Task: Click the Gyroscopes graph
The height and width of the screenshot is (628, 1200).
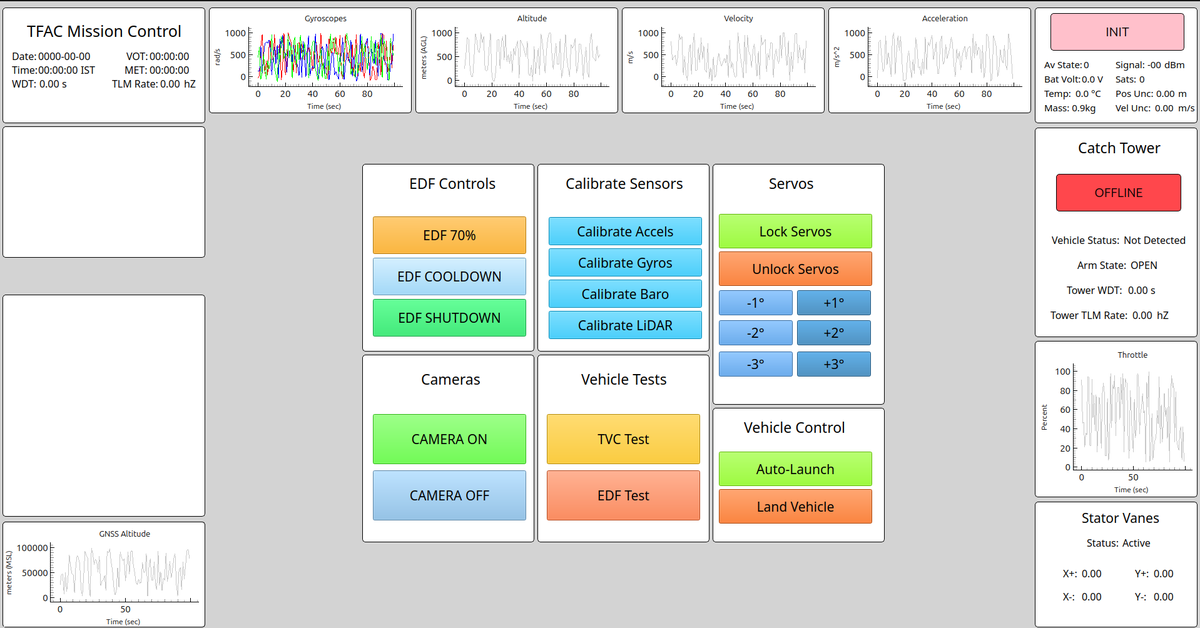Action: pos(312,60)
